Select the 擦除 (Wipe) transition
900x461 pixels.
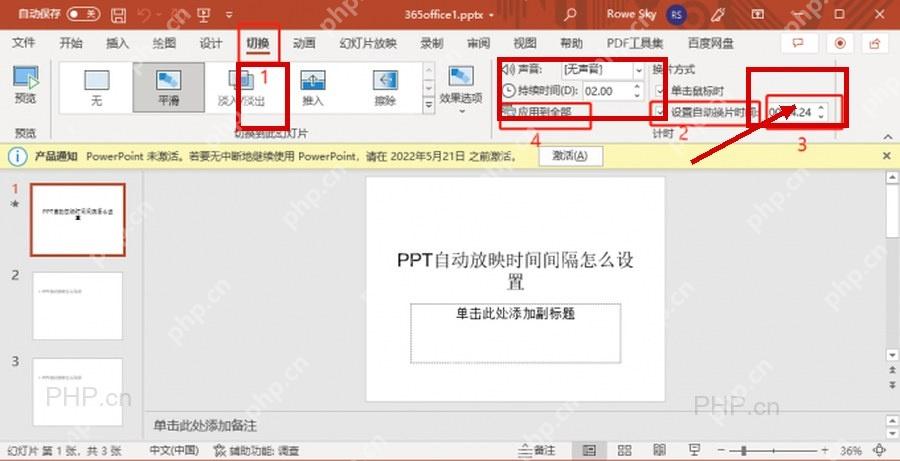pyautogui.click(x=385, y=87)
